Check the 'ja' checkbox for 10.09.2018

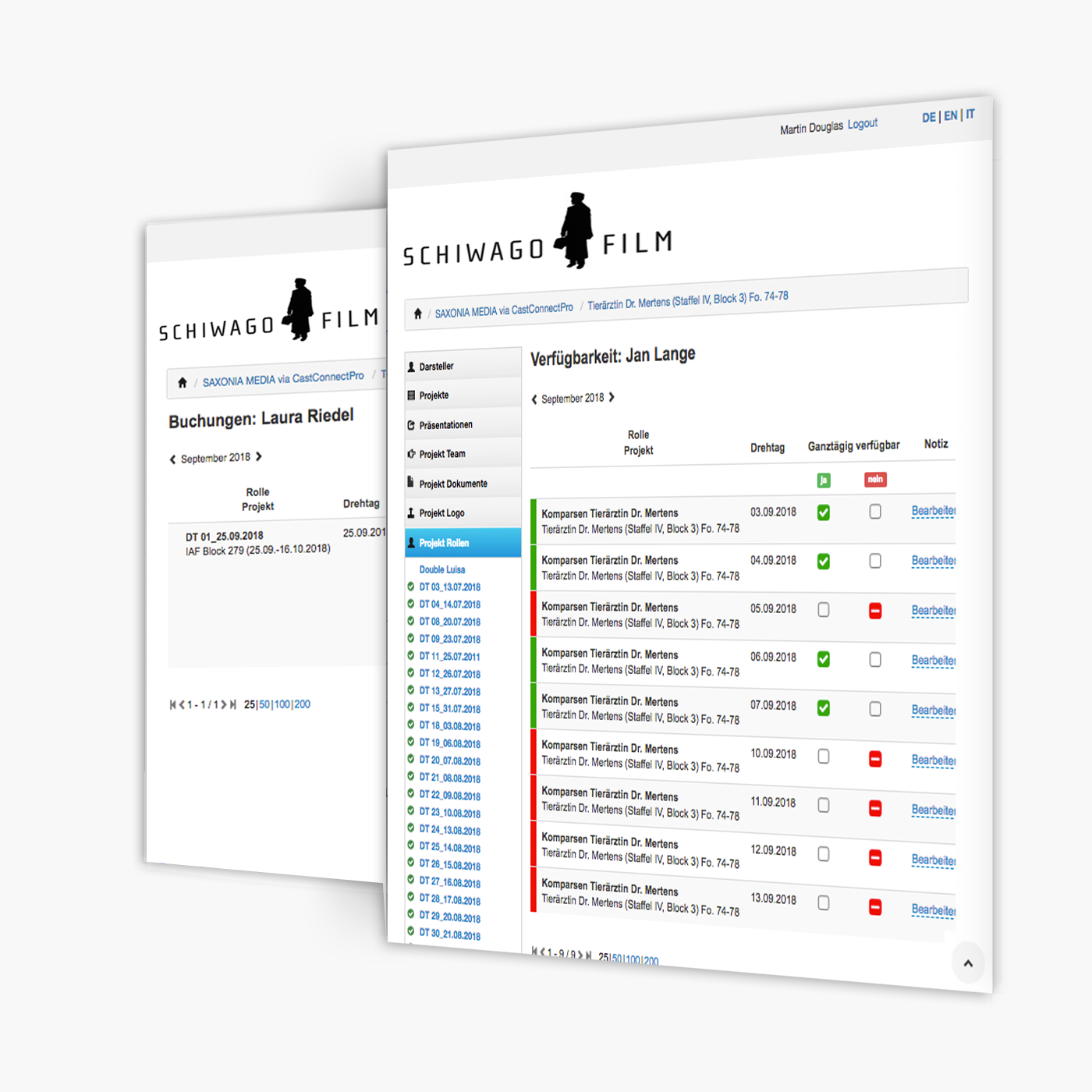click(x=824, y=757)
